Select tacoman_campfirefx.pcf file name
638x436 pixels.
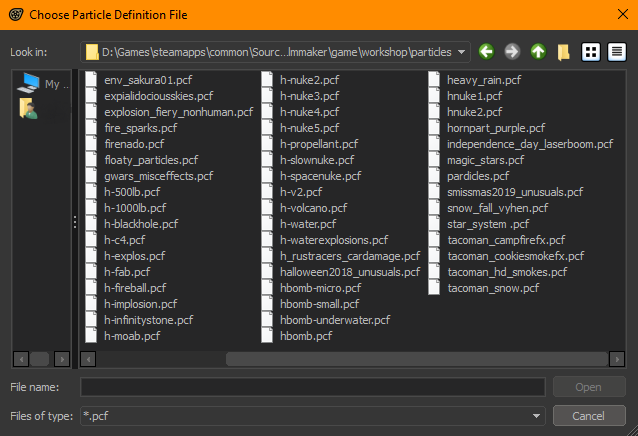click(506, 240)
